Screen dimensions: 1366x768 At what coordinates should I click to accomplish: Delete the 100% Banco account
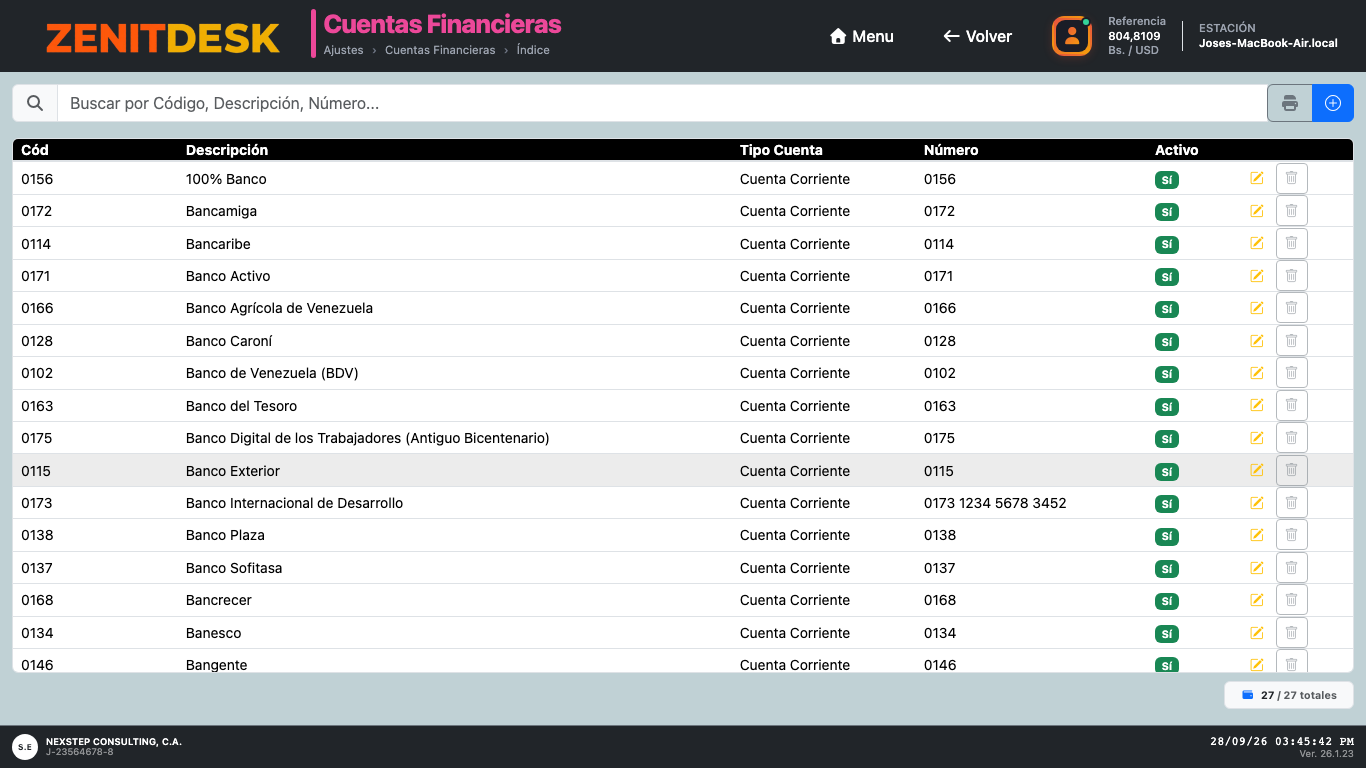1291,178
